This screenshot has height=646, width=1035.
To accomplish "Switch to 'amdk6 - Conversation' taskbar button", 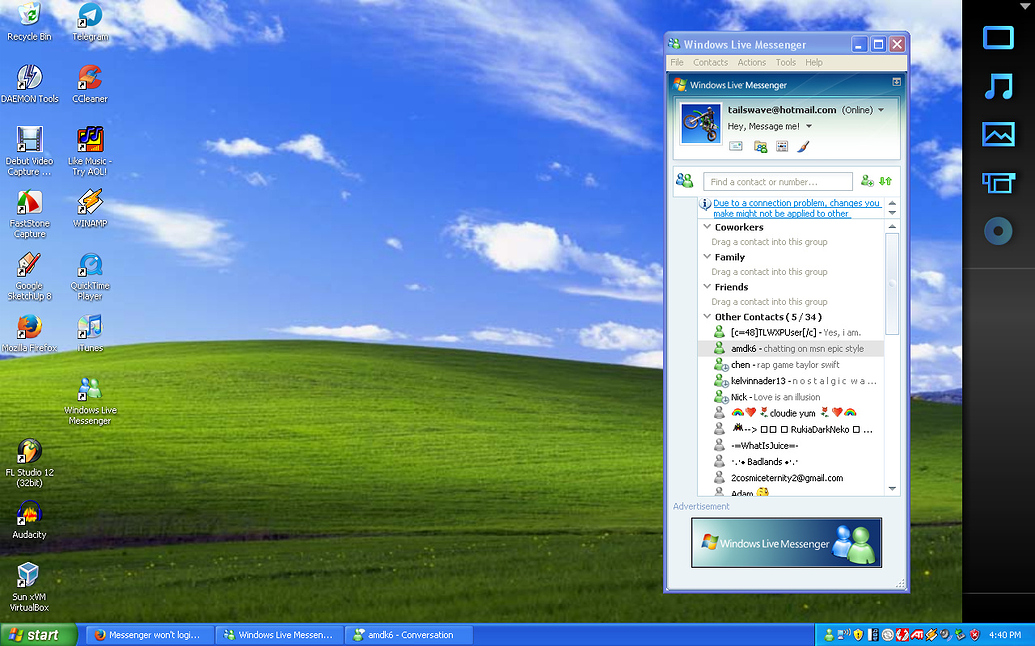I will [x=409, y=635].
